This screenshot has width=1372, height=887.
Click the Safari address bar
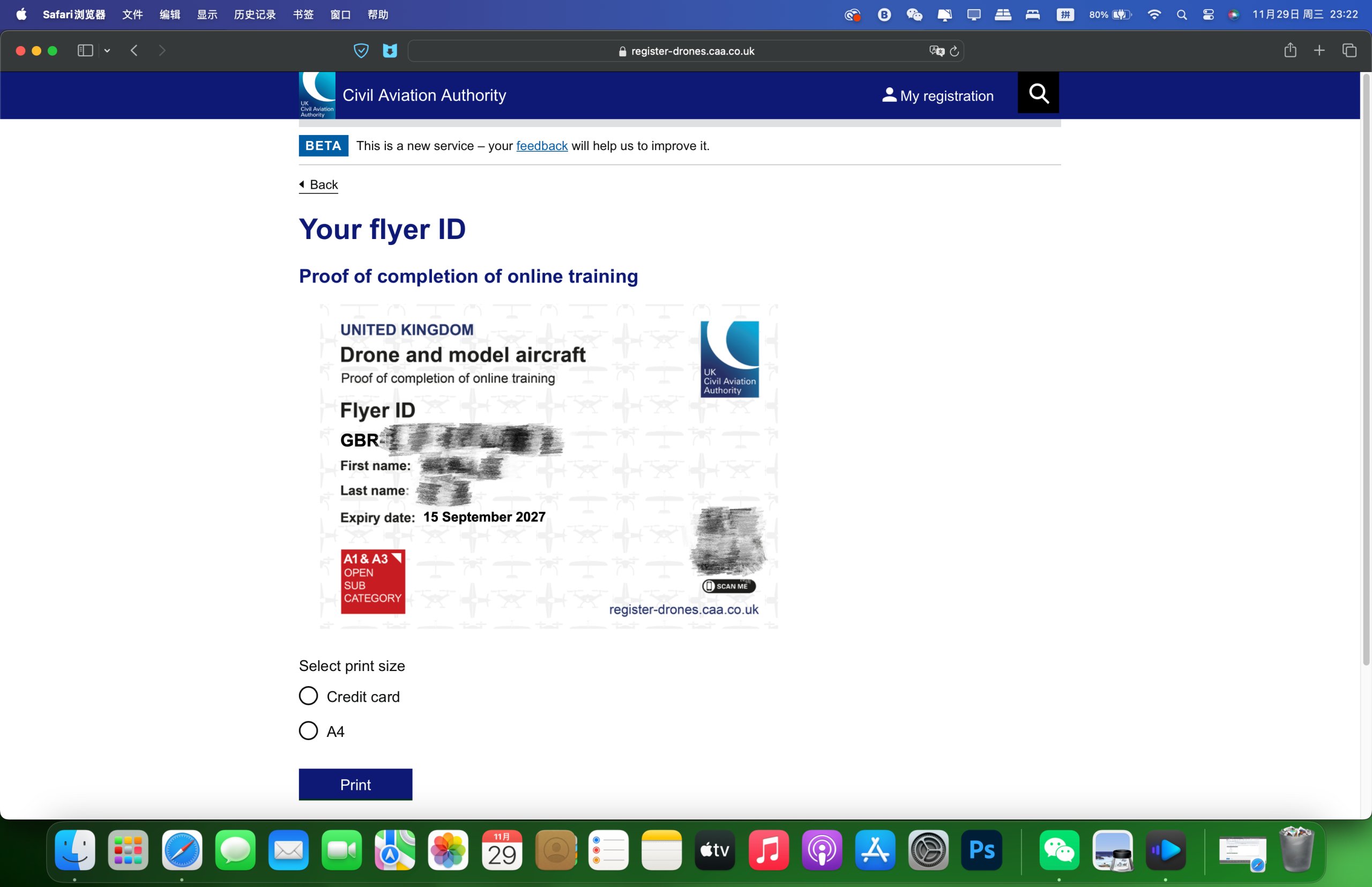click(x=685, y=51)
